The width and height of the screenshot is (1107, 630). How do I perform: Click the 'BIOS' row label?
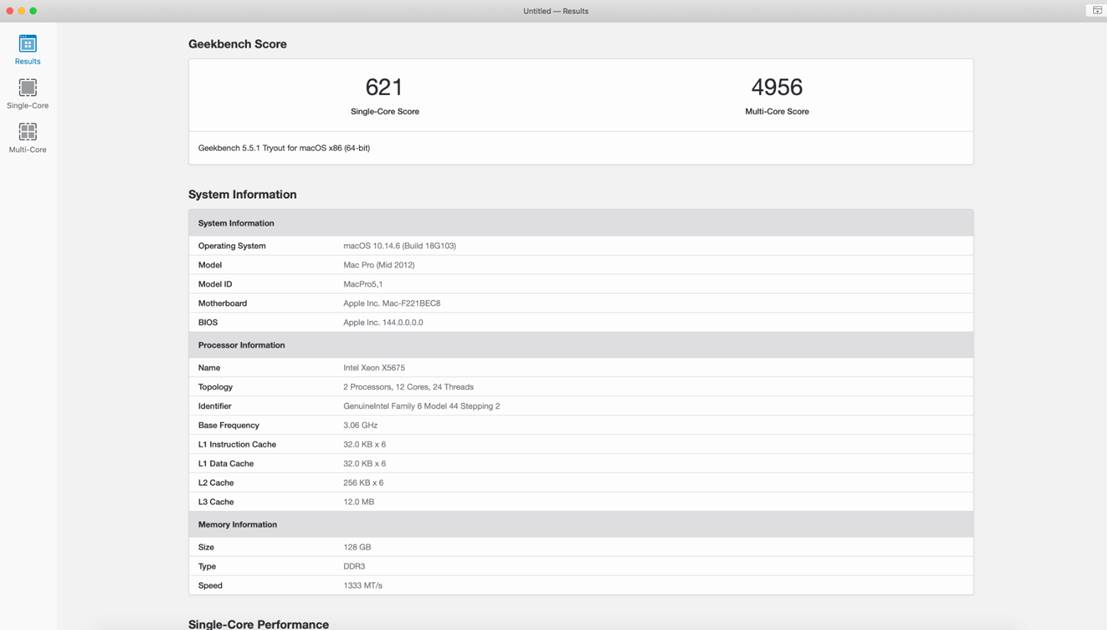208,322
